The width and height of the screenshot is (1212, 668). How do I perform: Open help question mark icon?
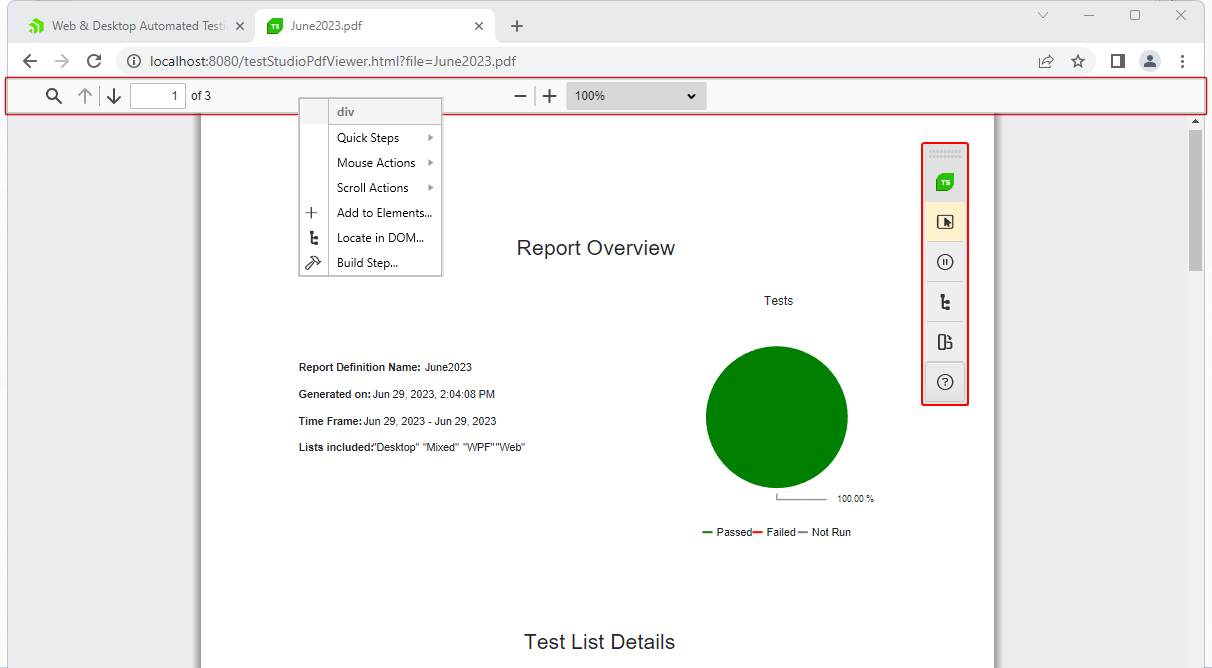pyautogui.click(x=945, y=382)
